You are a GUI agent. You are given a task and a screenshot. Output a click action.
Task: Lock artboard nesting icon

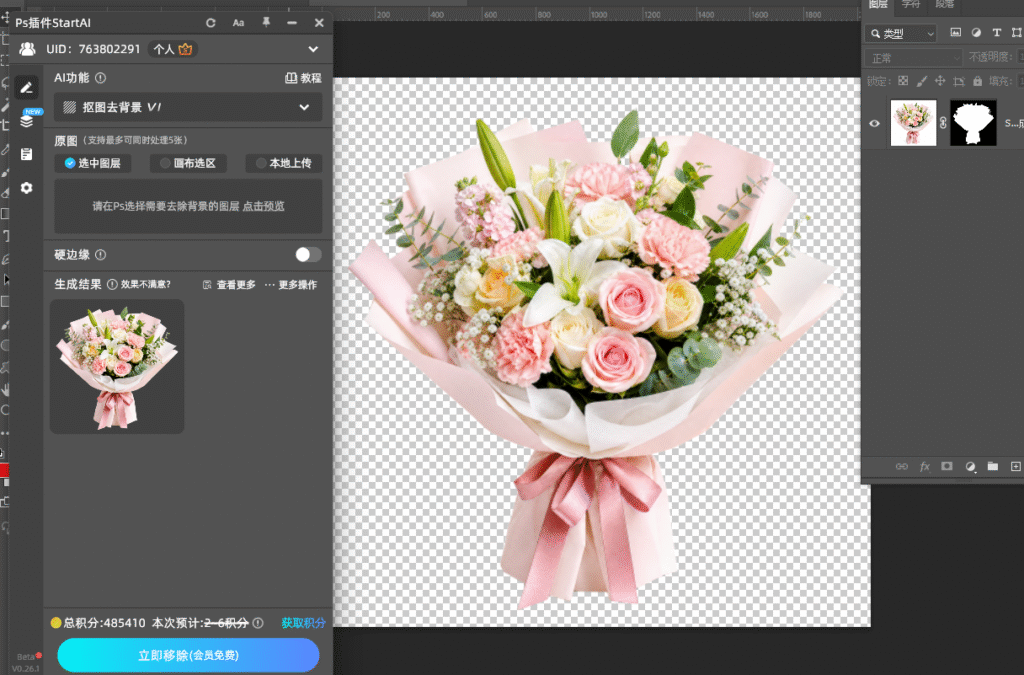click(959, 81)
